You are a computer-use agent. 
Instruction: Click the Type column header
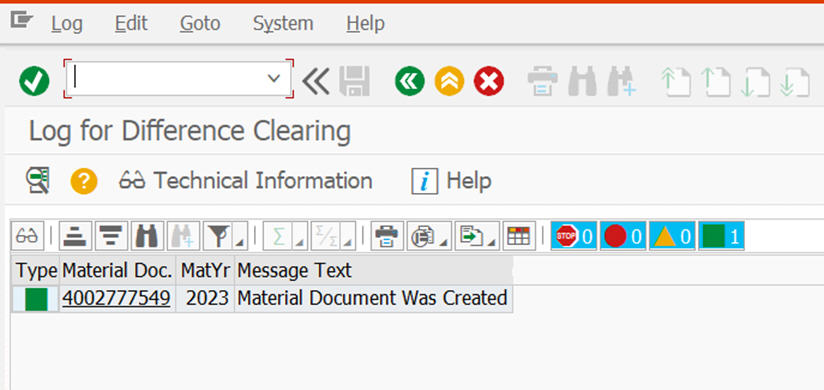(x=35, y=271)
